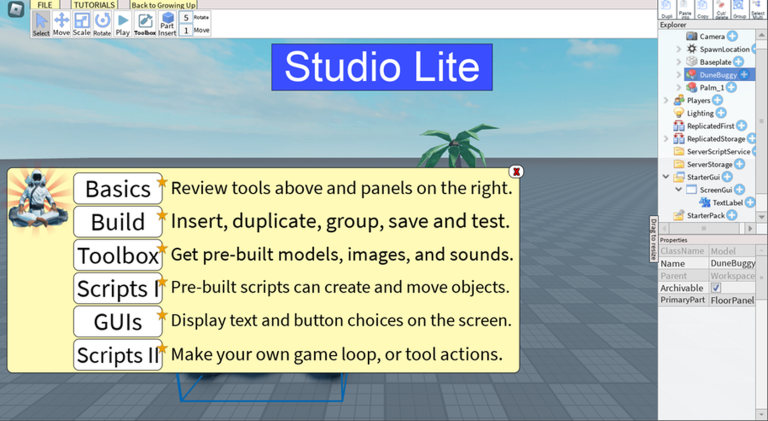Activate the Move tool
This screenshot has height=421, width=768.
61,24
